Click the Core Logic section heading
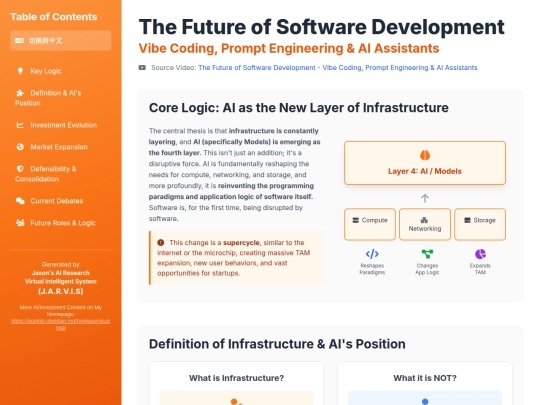 (x=299, y=107)
